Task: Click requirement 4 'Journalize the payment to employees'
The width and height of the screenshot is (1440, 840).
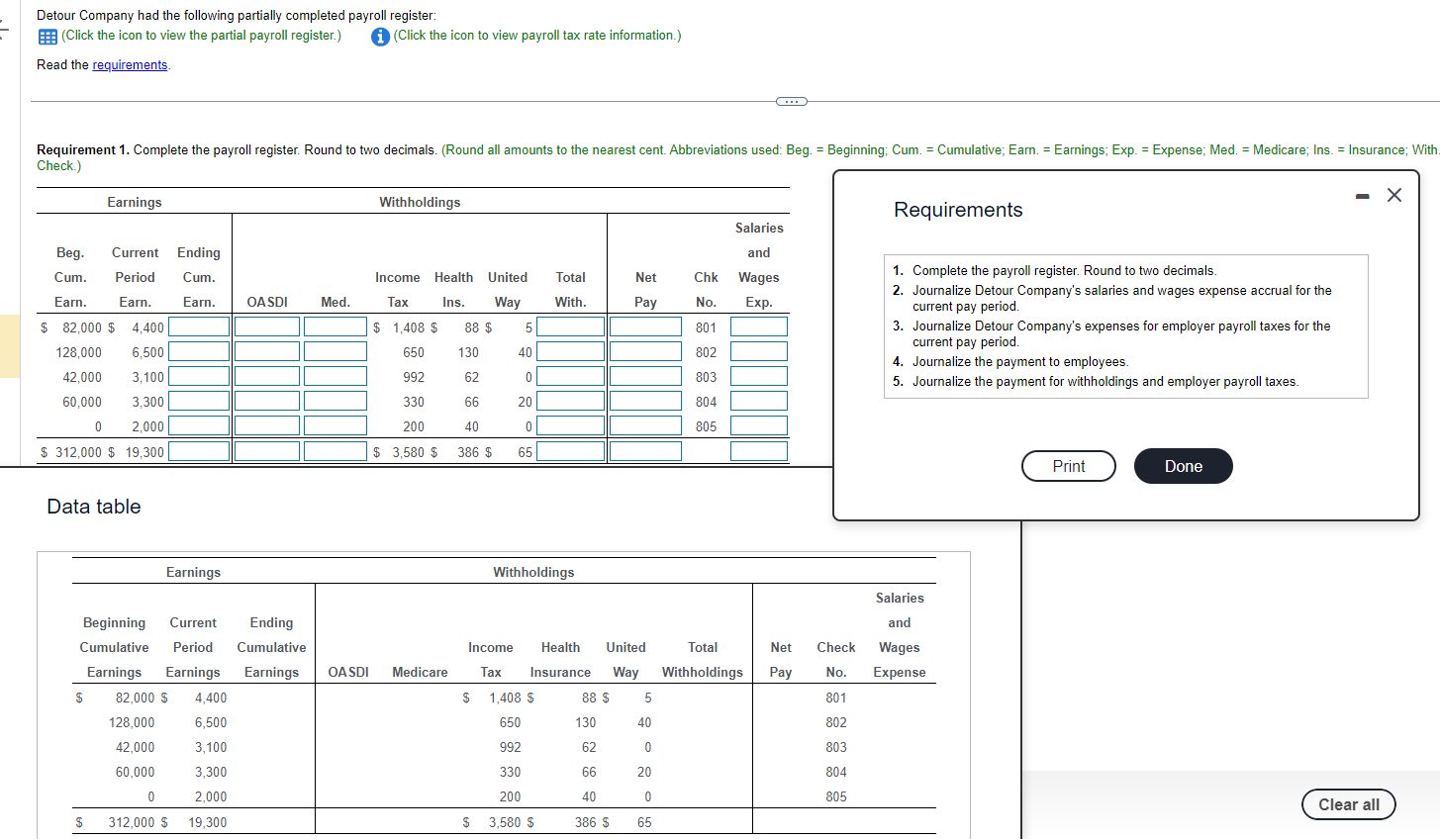Action: pyautogui.click(x=1020, y=362)
